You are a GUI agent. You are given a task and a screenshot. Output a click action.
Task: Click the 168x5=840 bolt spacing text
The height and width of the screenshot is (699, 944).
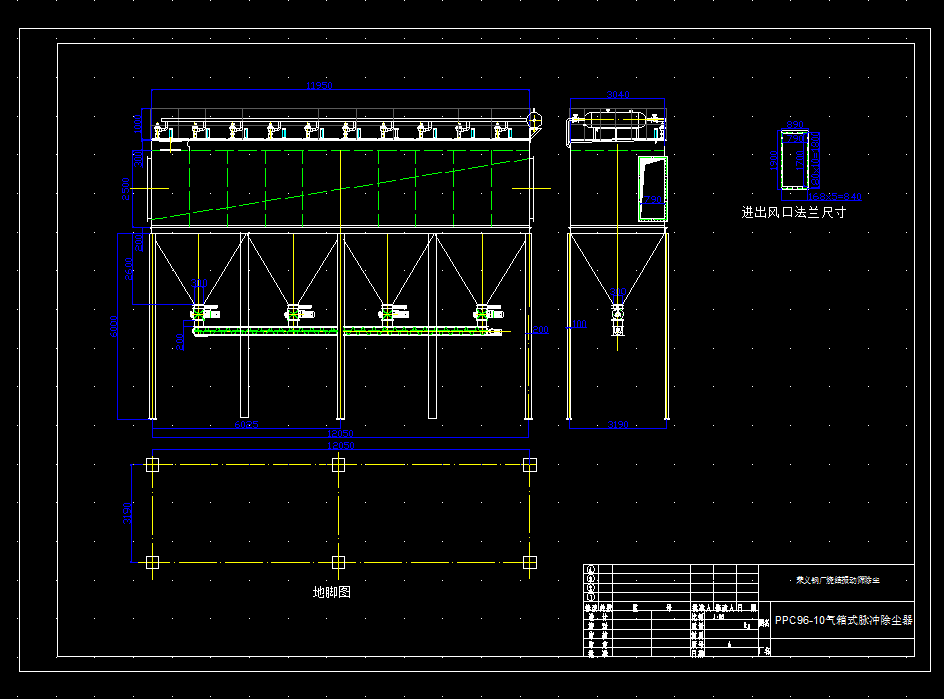(834, 196)
